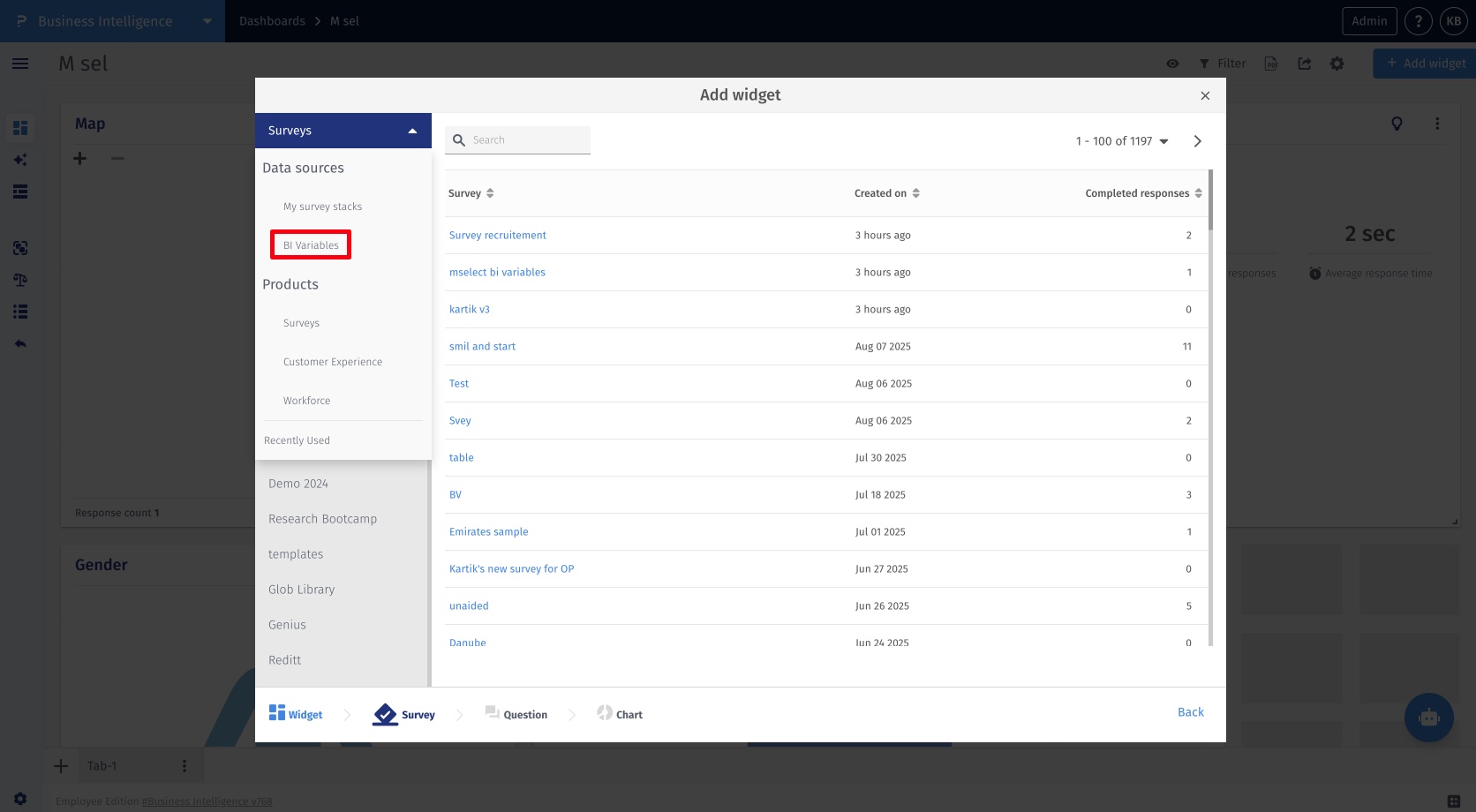Click the share dashboard icon
Screen dimensions: 1476x812
(x=1305, y=64)
